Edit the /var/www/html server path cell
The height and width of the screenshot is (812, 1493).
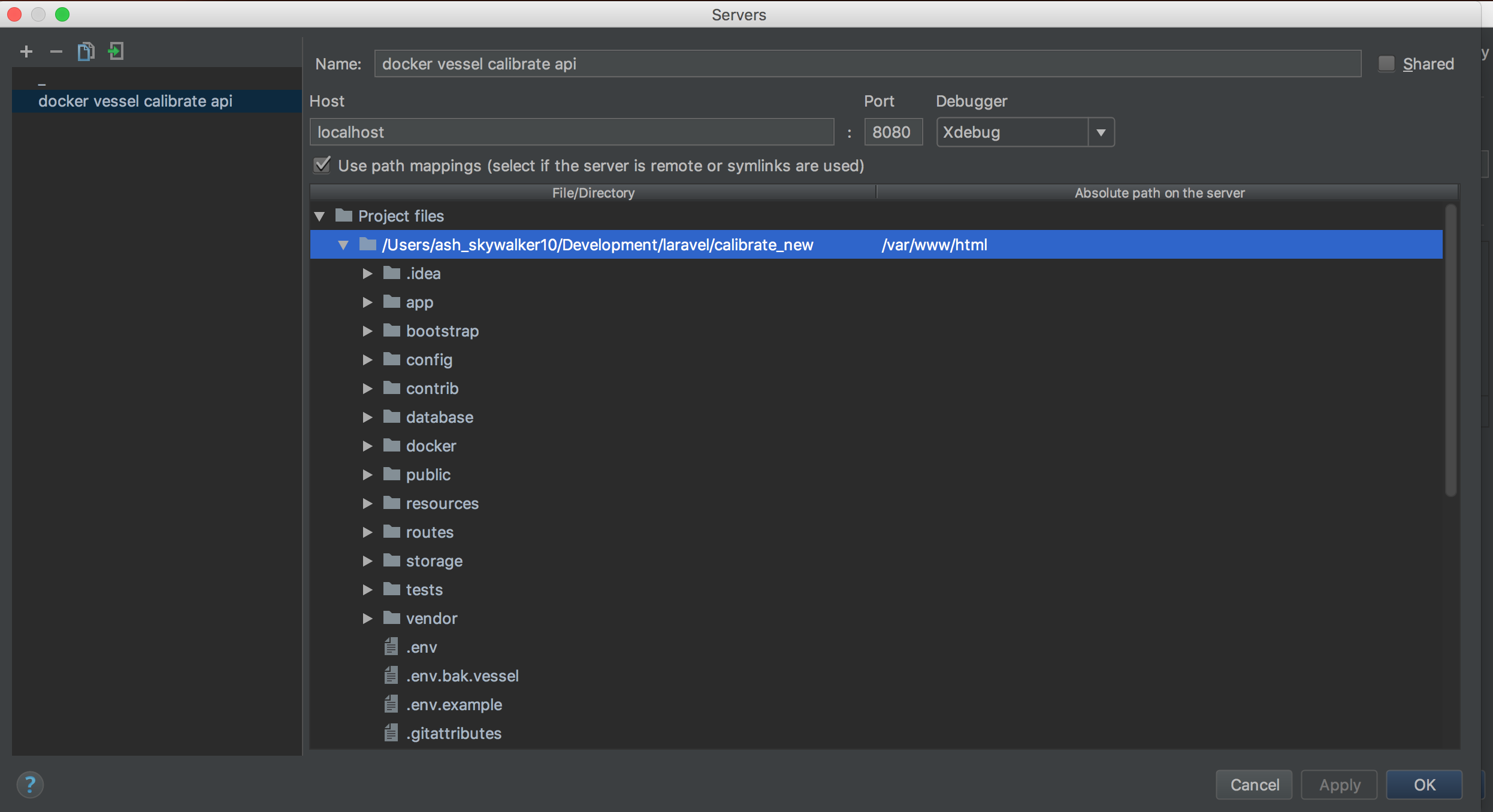(x=1159, y=244)
